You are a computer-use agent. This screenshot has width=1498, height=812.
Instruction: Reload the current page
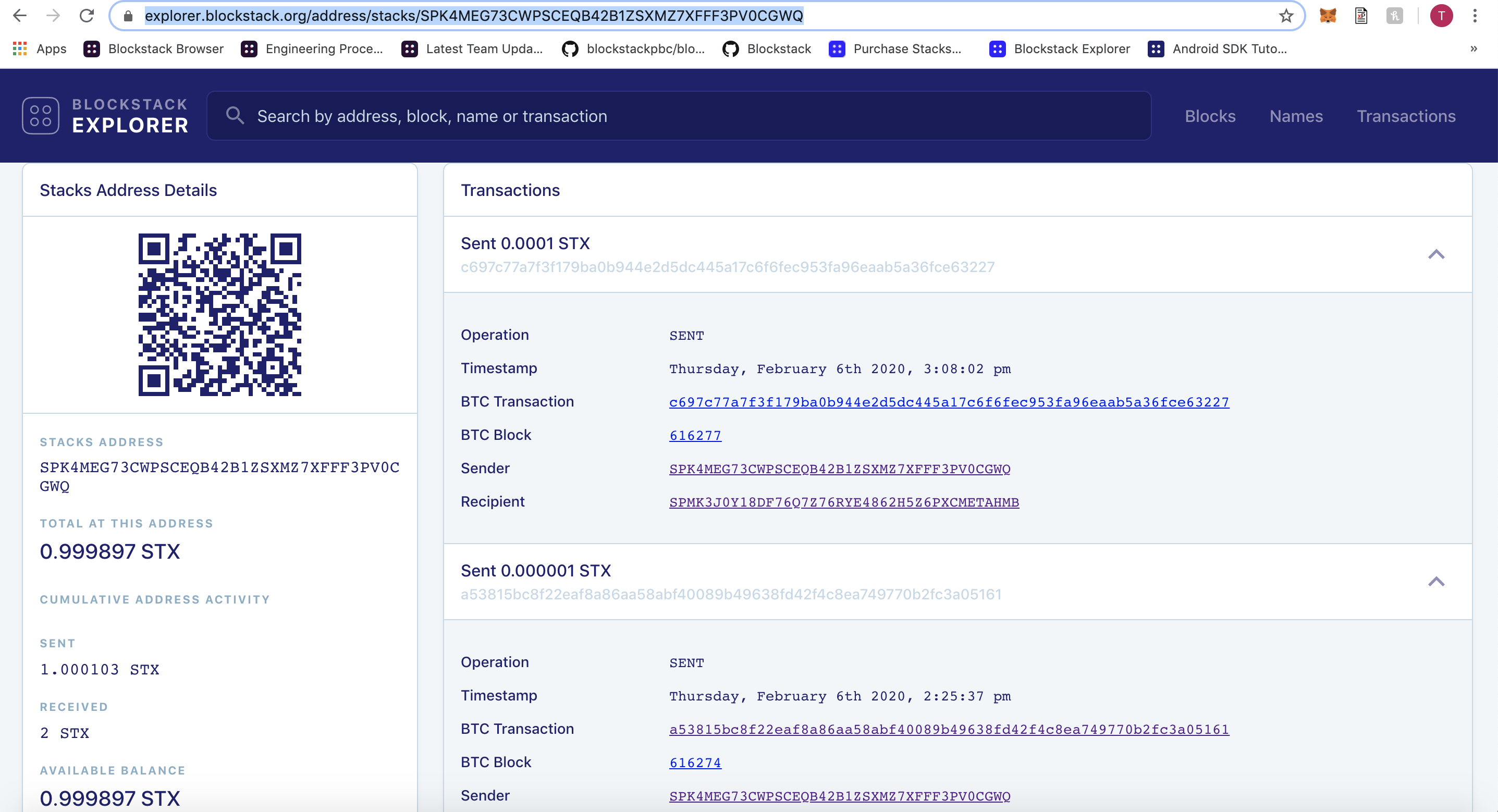87,16
